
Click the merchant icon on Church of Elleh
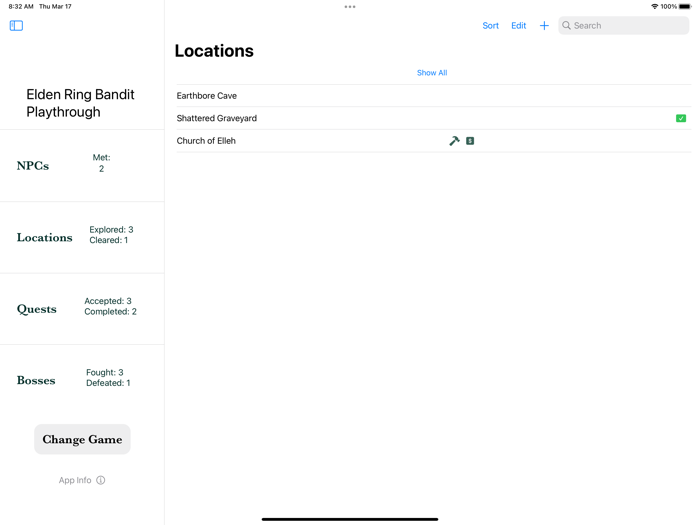470,141
